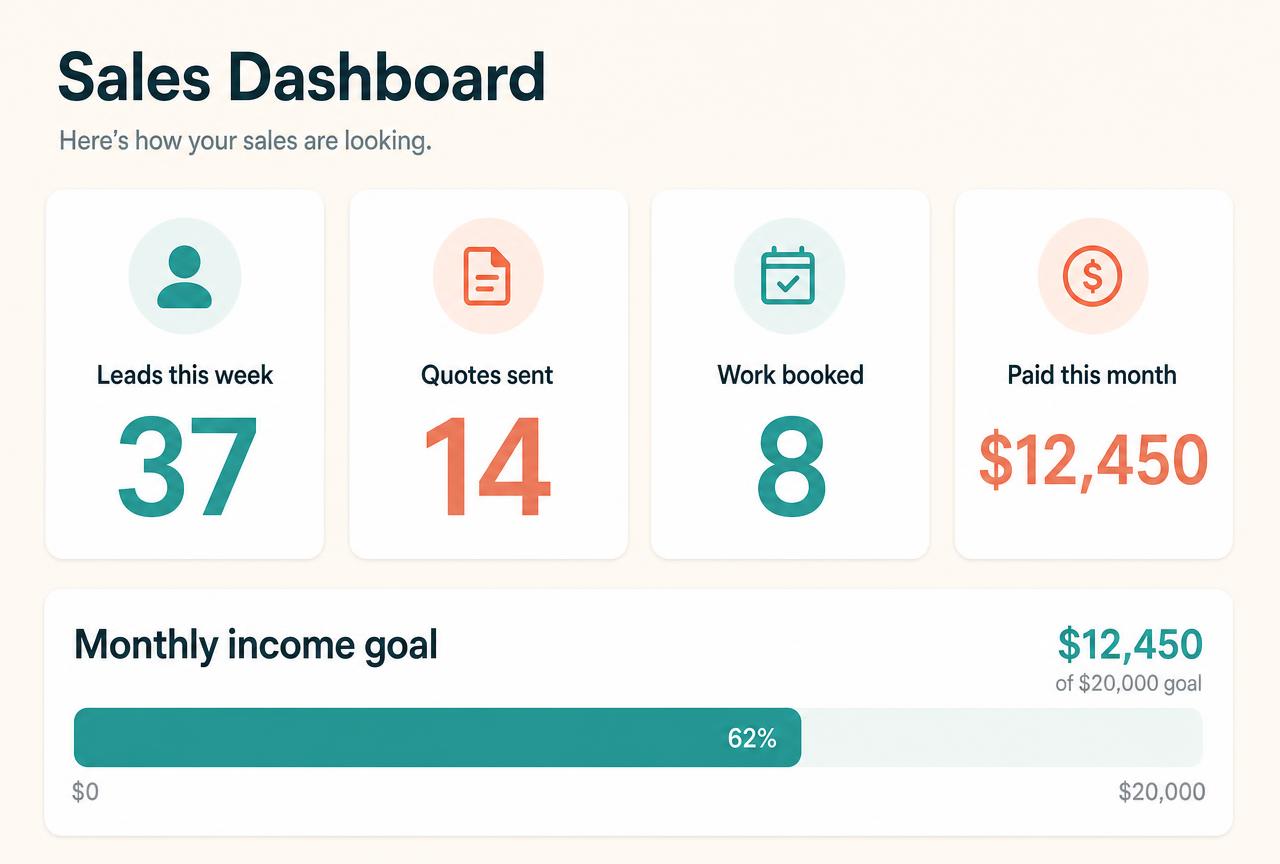Click the filled portion of progress bar

point(437,737)
